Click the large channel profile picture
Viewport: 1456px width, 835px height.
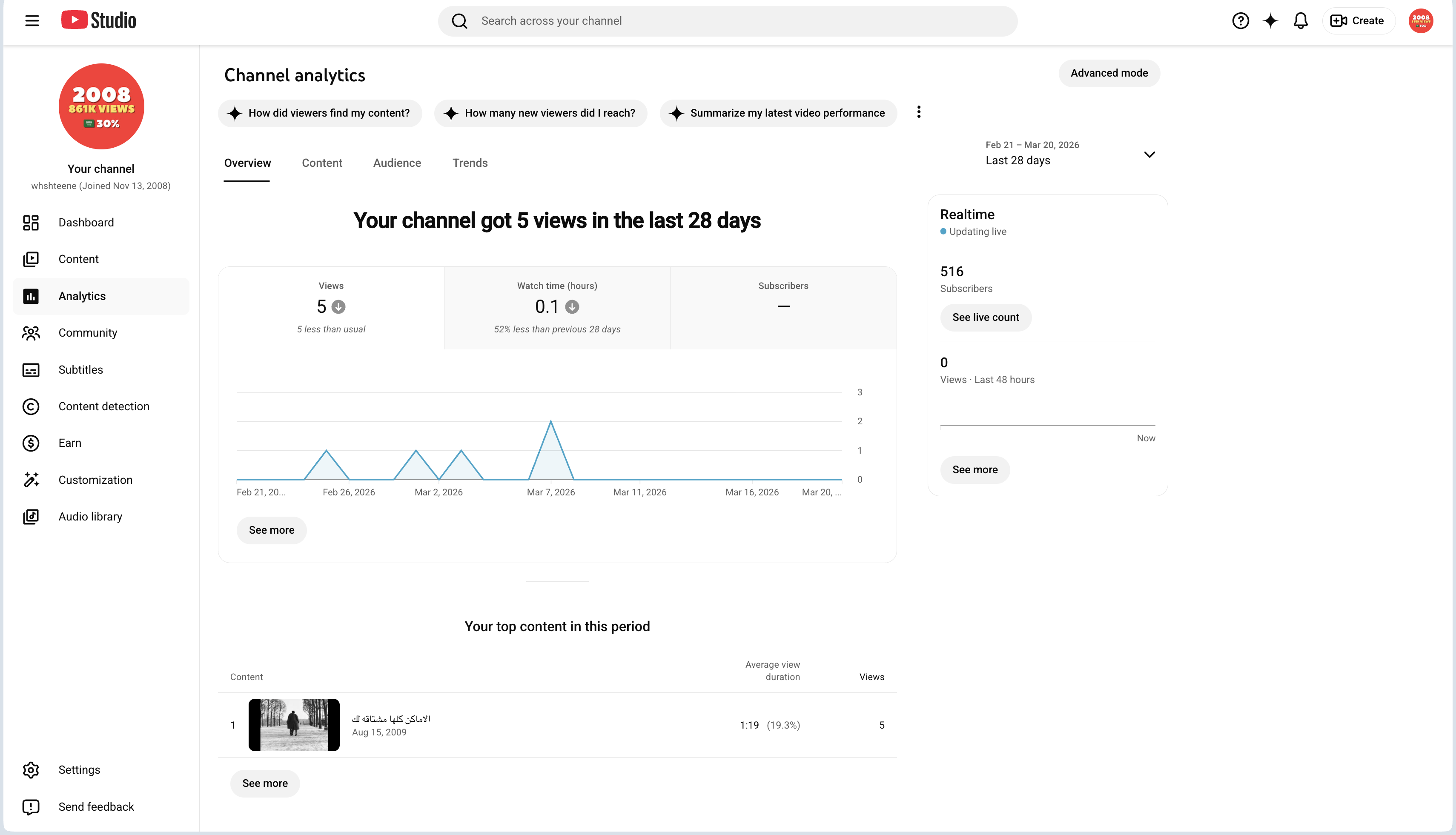point(101,107)
